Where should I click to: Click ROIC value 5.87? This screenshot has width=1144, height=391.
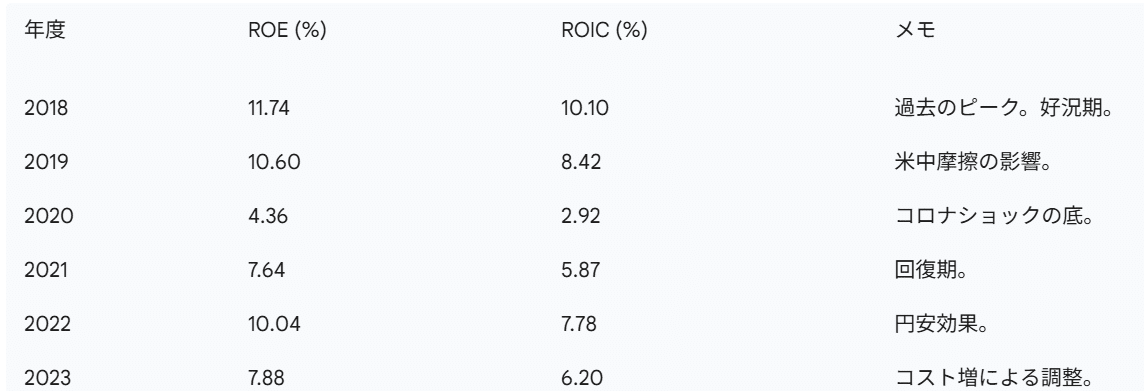coord(580,270)
